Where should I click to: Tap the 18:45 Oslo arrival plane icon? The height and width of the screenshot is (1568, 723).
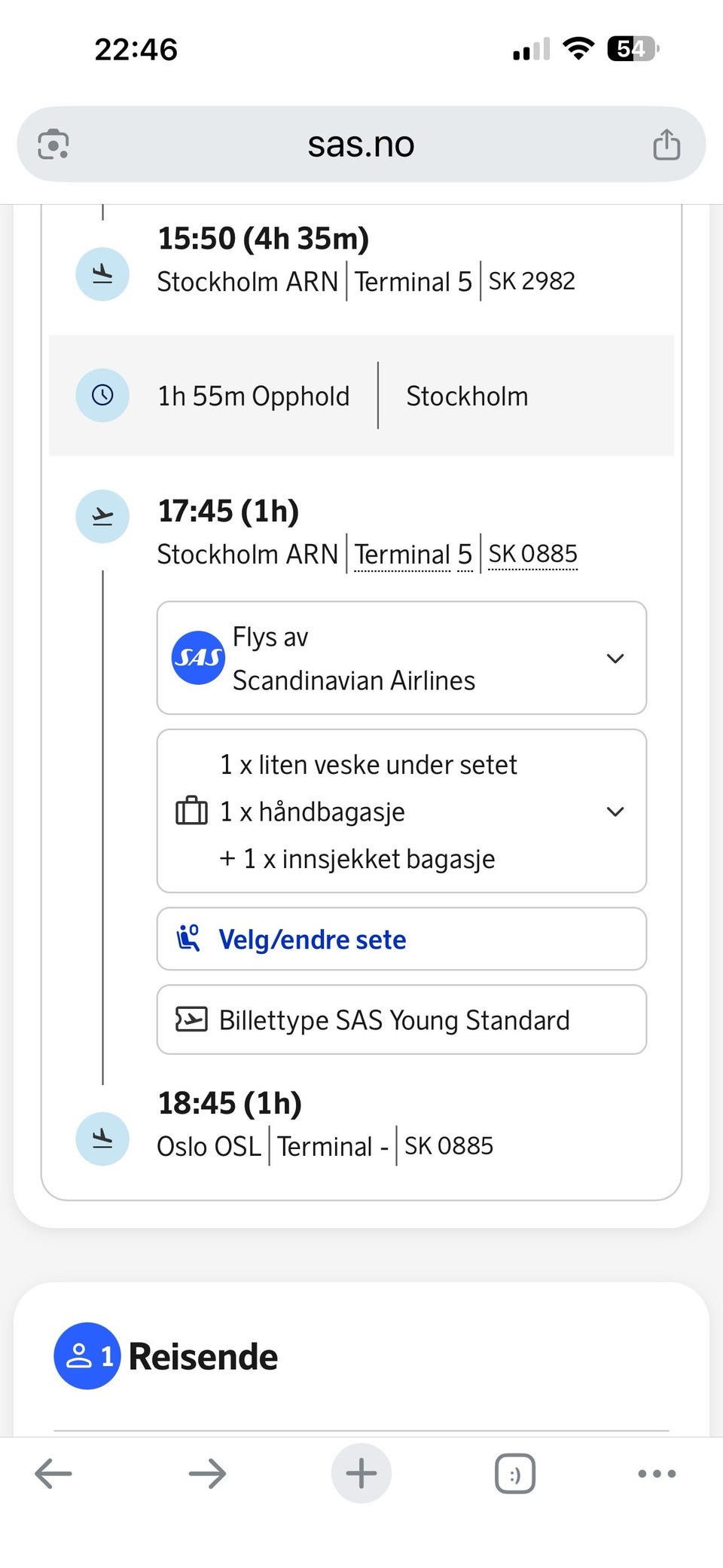coord(102,1139)
